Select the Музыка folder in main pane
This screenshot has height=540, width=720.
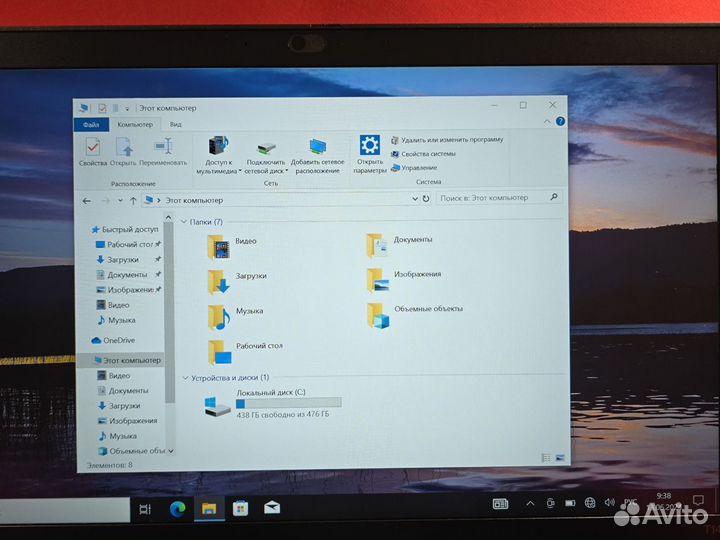(x=235, y=316)
